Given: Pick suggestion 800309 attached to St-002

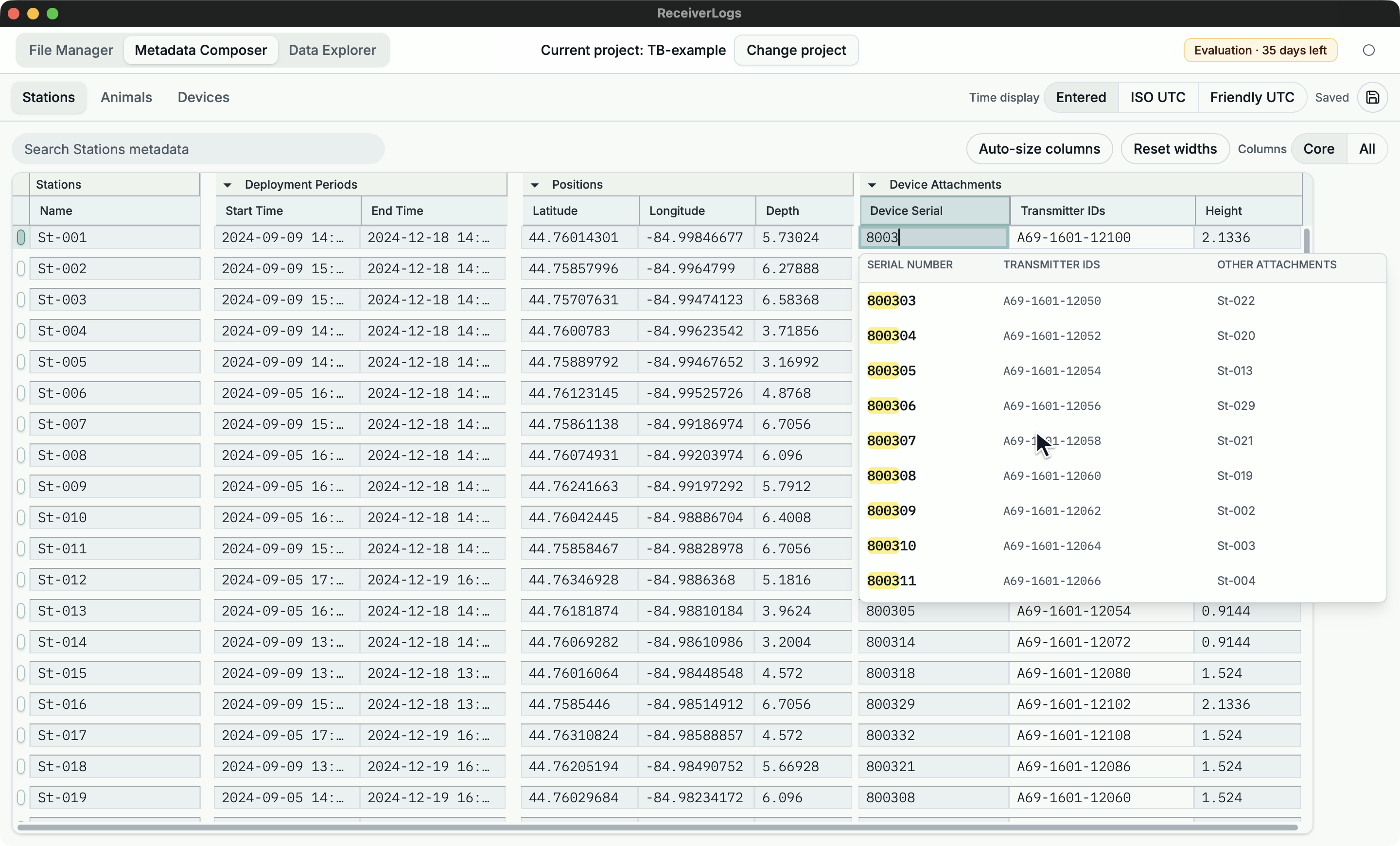Looking at the screenshot, I should tap(1122, 511).
